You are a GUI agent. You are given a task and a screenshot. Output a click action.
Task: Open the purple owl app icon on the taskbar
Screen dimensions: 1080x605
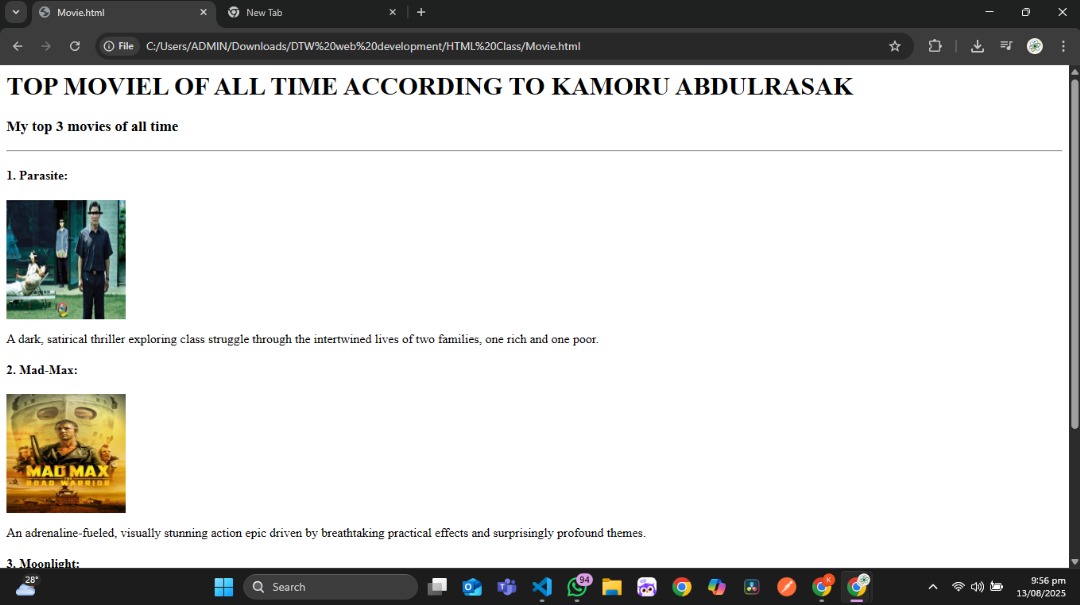[x=647, y=587]
